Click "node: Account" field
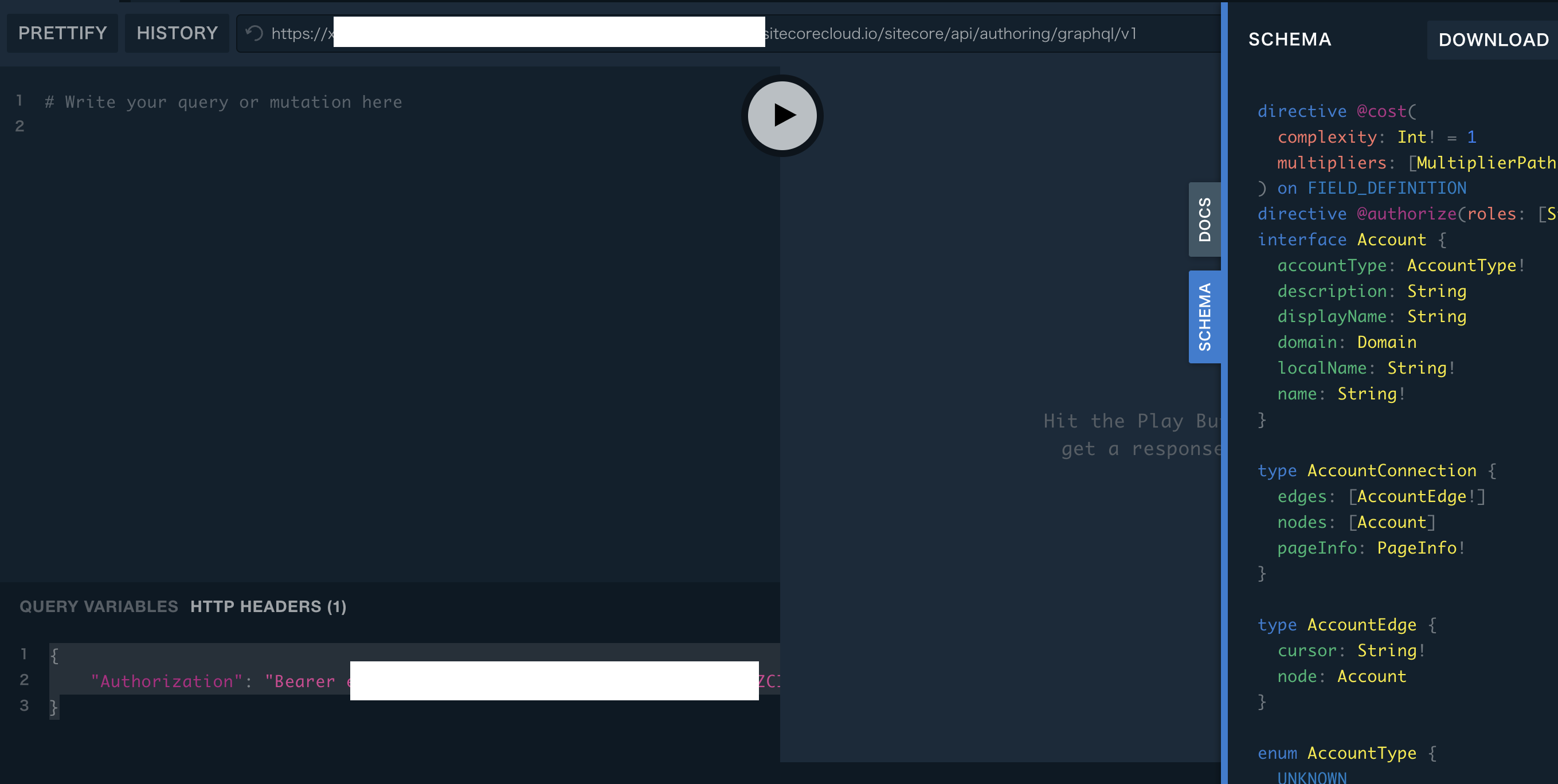 tap(1341, 676)
